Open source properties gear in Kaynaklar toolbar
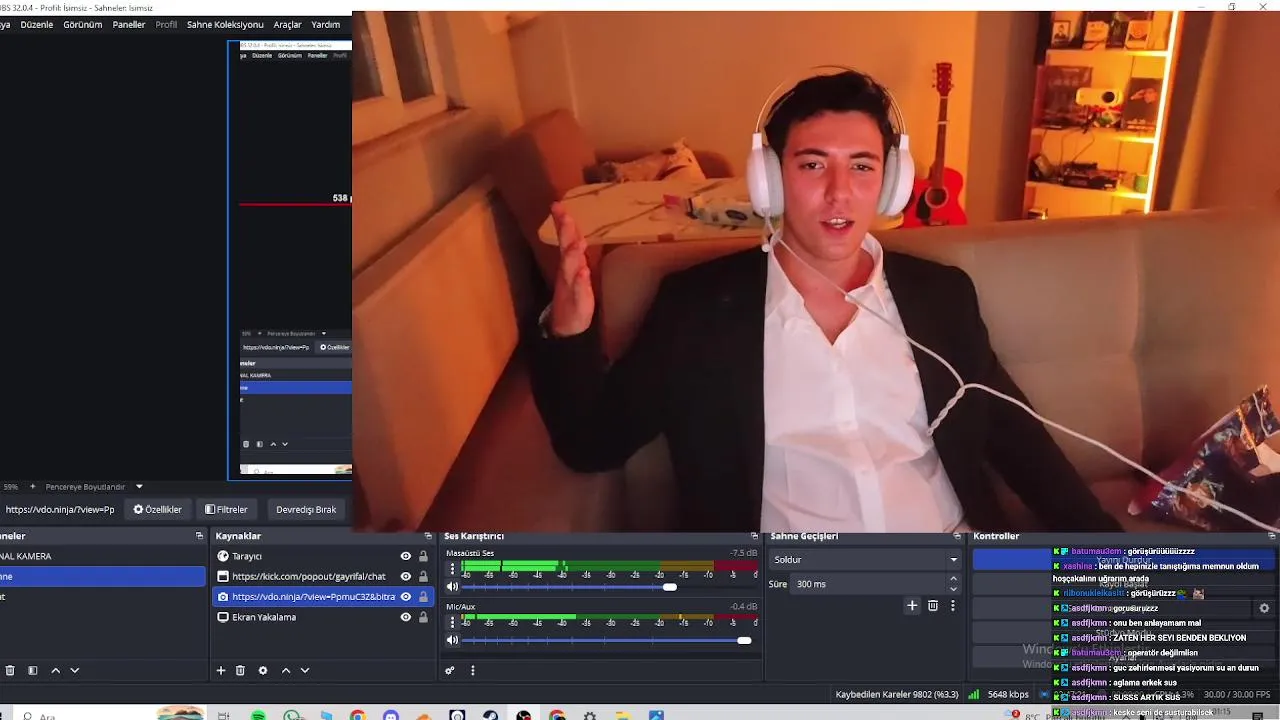 tap(263, 671)
